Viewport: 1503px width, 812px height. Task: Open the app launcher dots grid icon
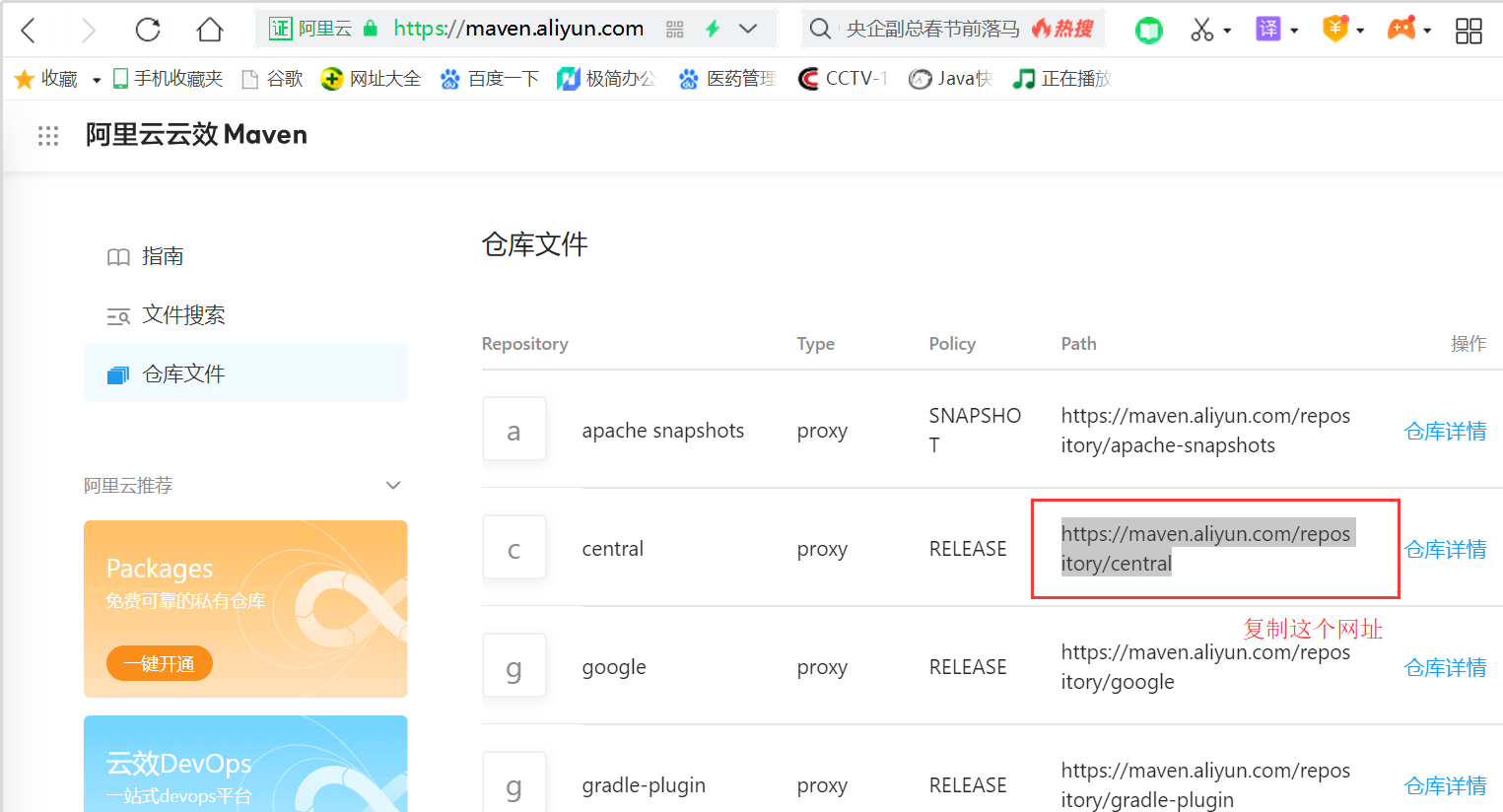tap(48, 136)
